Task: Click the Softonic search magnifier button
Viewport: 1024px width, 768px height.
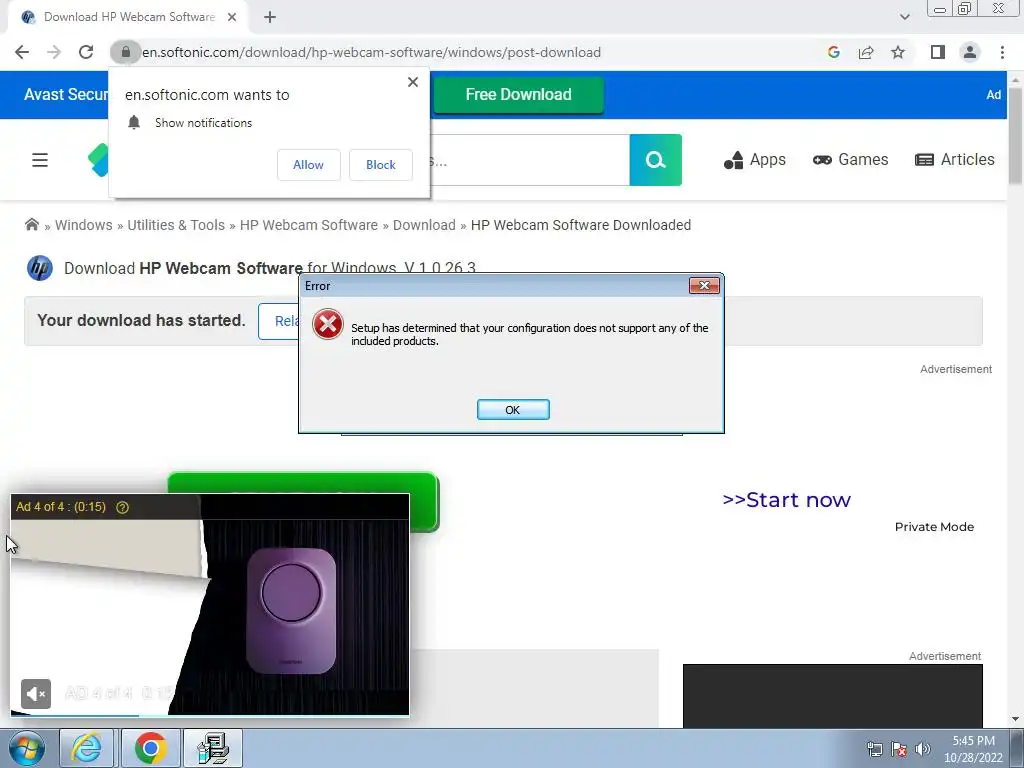Action: pos(655,160)
